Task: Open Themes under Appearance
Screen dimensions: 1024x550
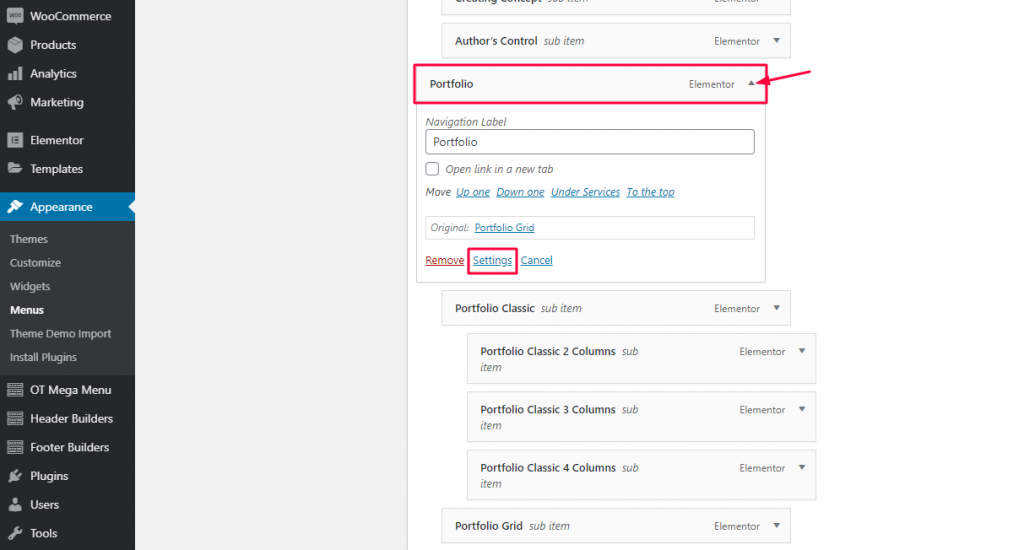Action: 29,239
